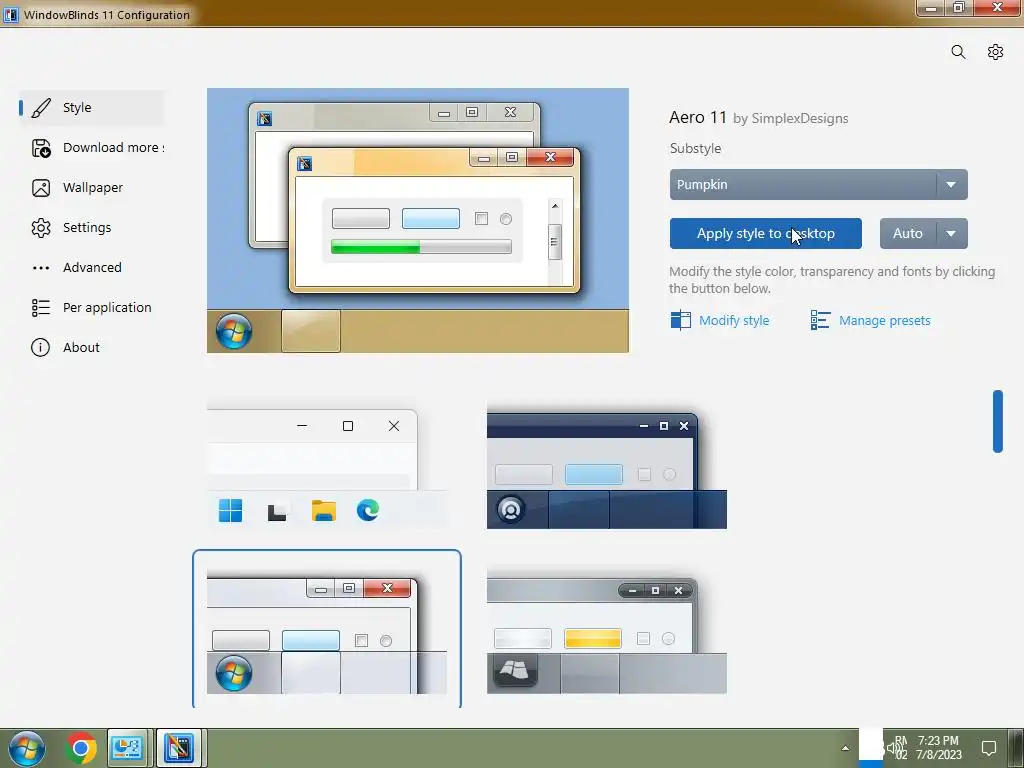Expand the Pumpkin substyle dropdown
1024x768 pixels.
(818, 185)
